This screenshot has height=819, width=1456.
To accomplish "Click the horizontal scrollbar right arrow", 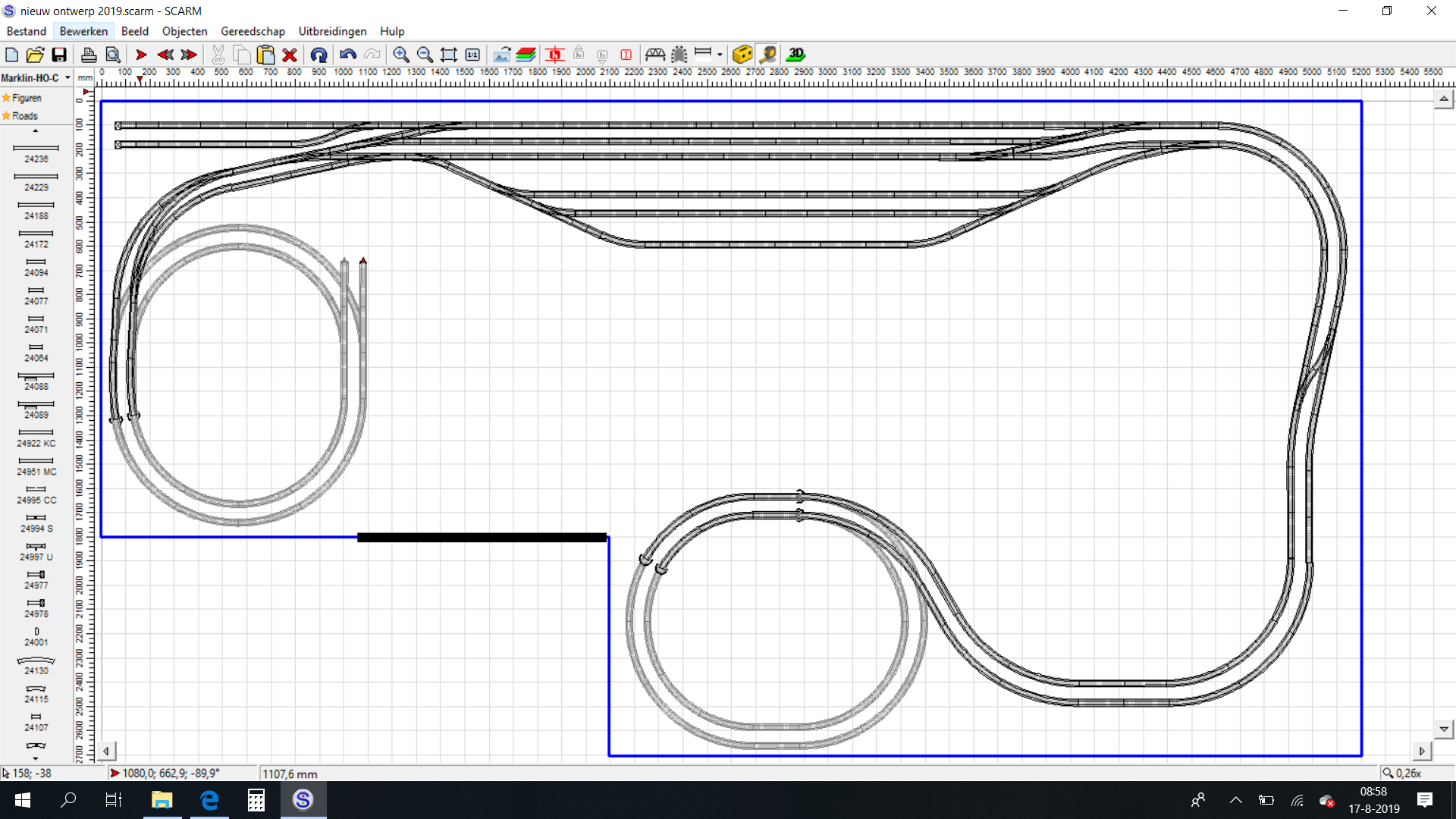I will [x=1422, y=752].
